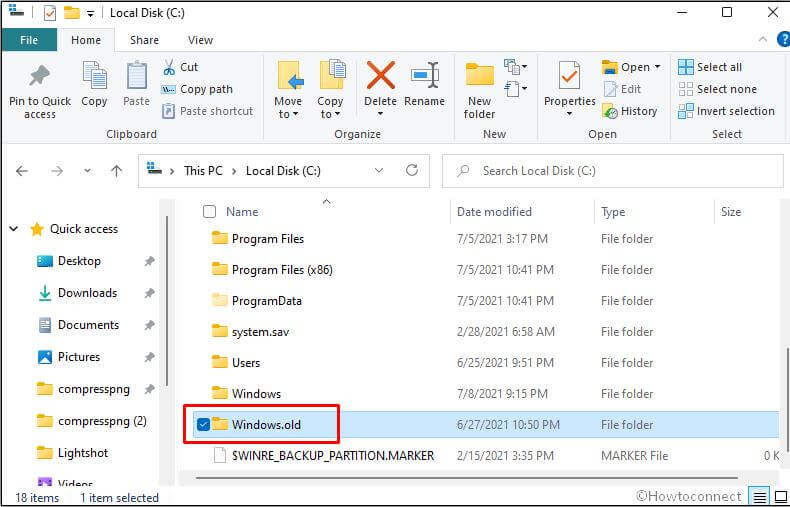Click the Cut scissors command

pos(180,67)
